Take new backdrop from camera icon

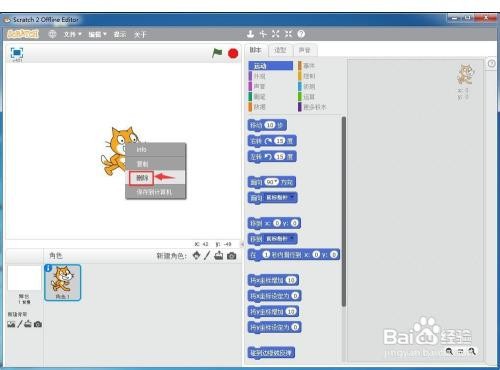38,324
